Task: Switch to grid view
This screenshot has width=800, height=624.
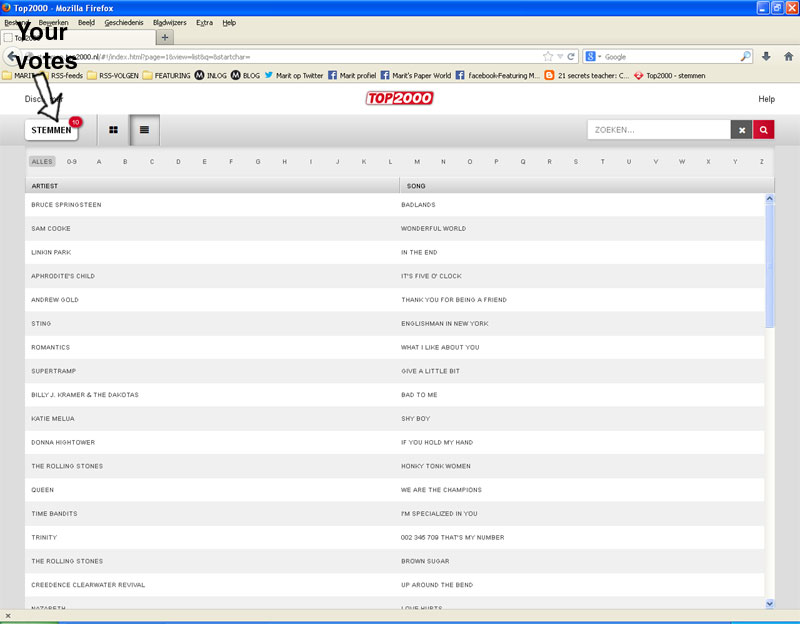Action: [113, 130]
